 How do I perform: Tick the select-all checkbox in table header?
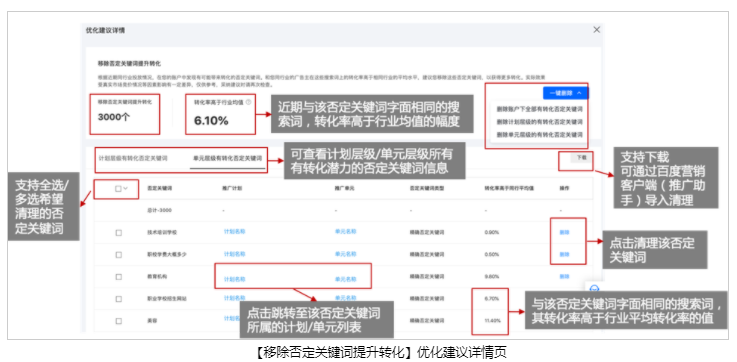(118, 189)
